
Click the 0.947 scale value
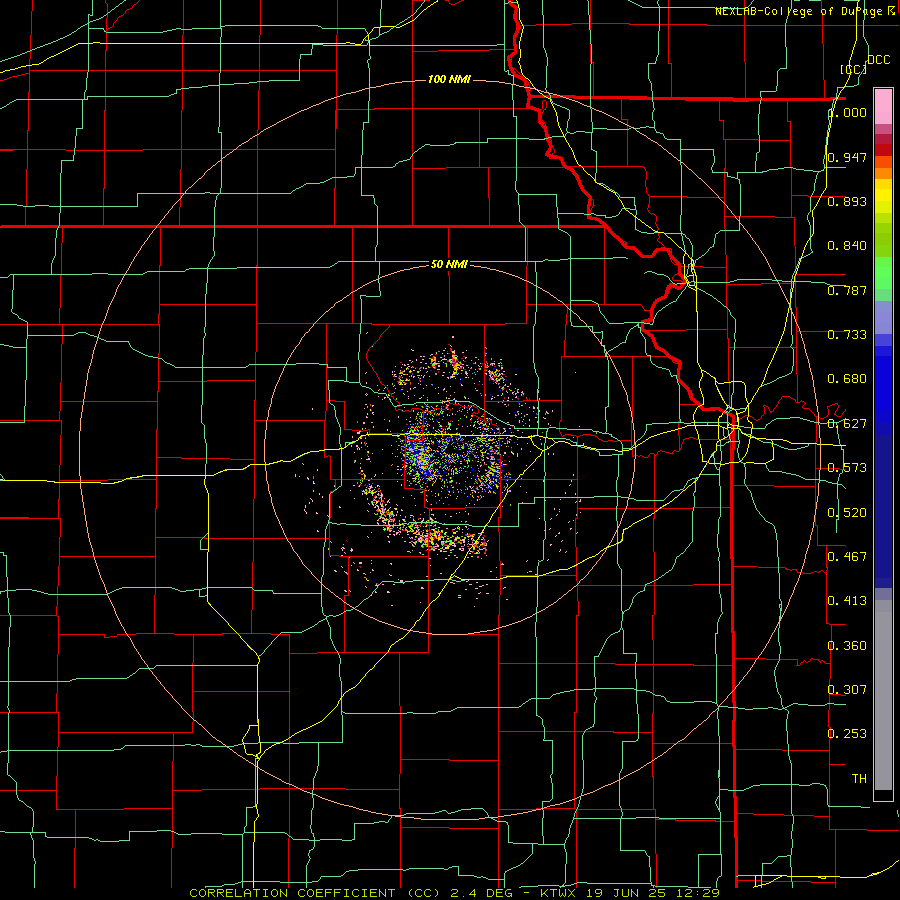tap(847, 157)
